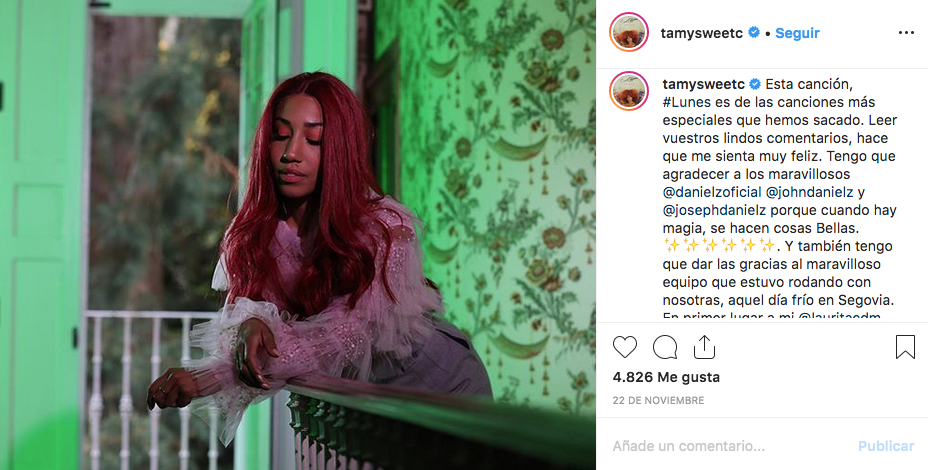The width and height of the screenshot is (928, 470).
Task: Save the post with the bookmark icon
Action: click(x=905, y=347)
